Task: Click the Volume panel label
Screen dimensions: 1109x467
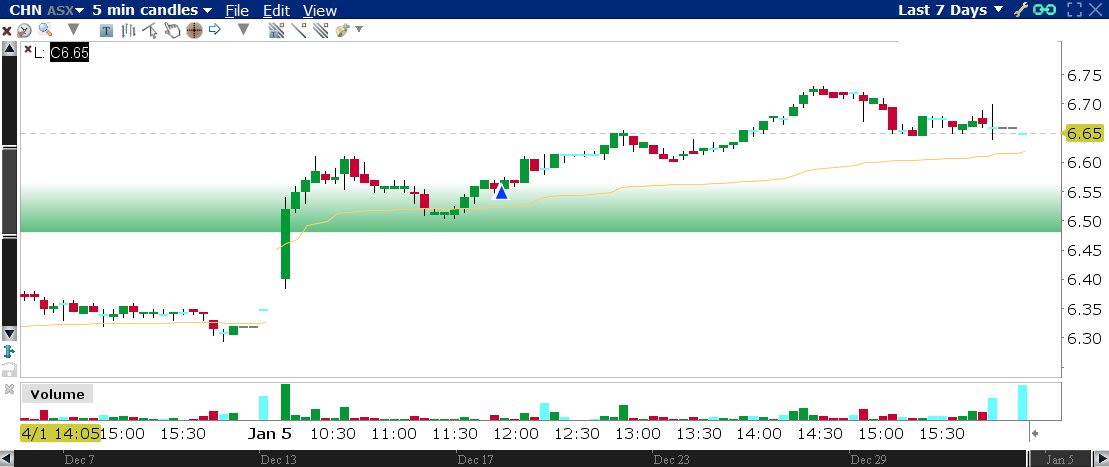Action: (x=57, y=395)
